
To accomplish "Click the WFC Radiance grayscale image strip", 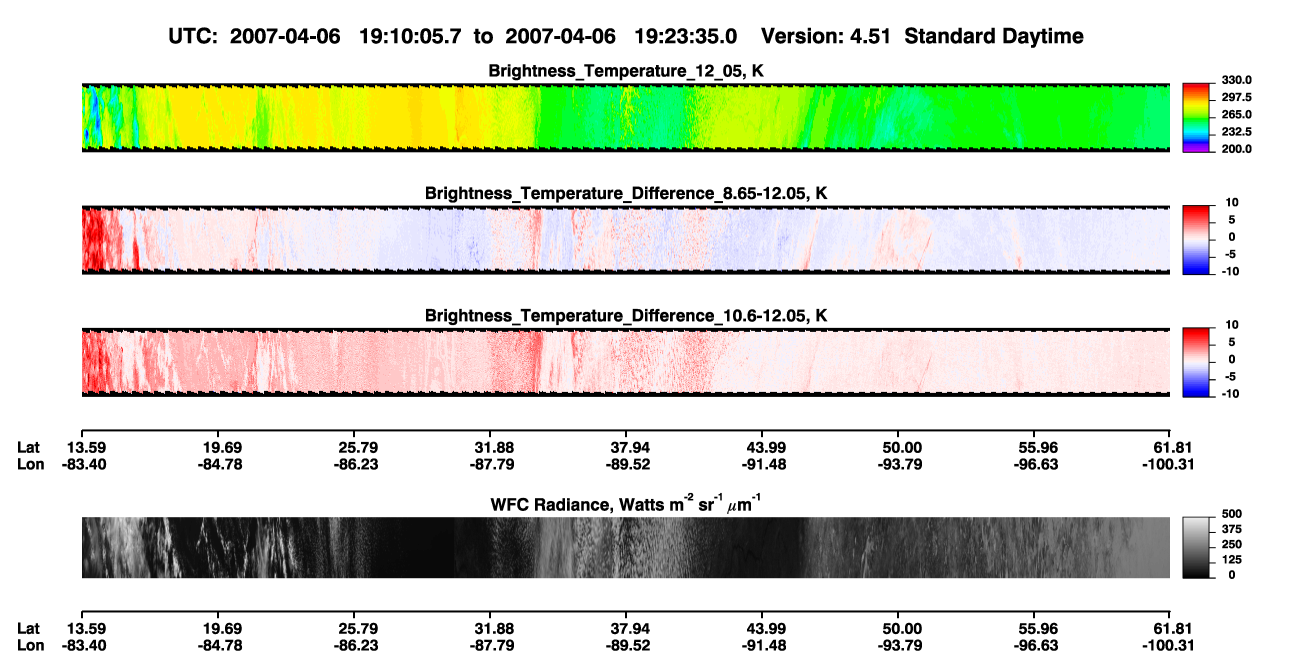I will click(625, 547).
